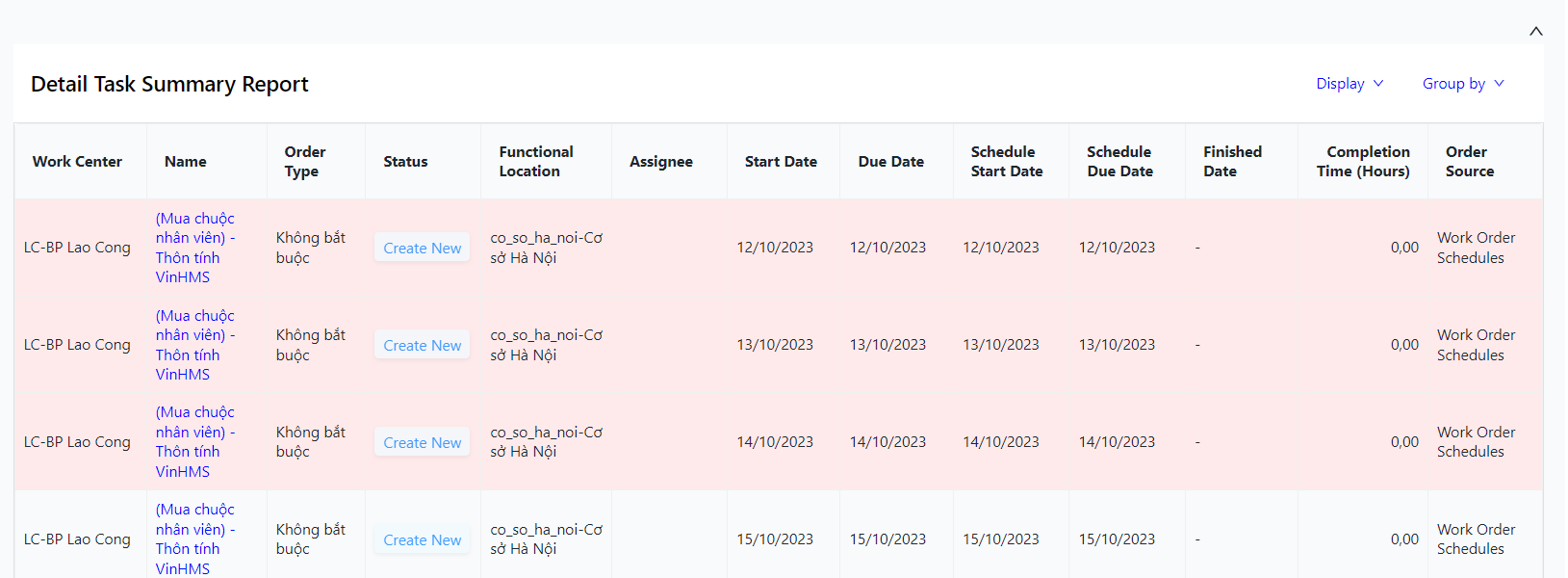Open the Group by dropdown
This screenshot has height=578, width=1568.
coord(1463,84)
